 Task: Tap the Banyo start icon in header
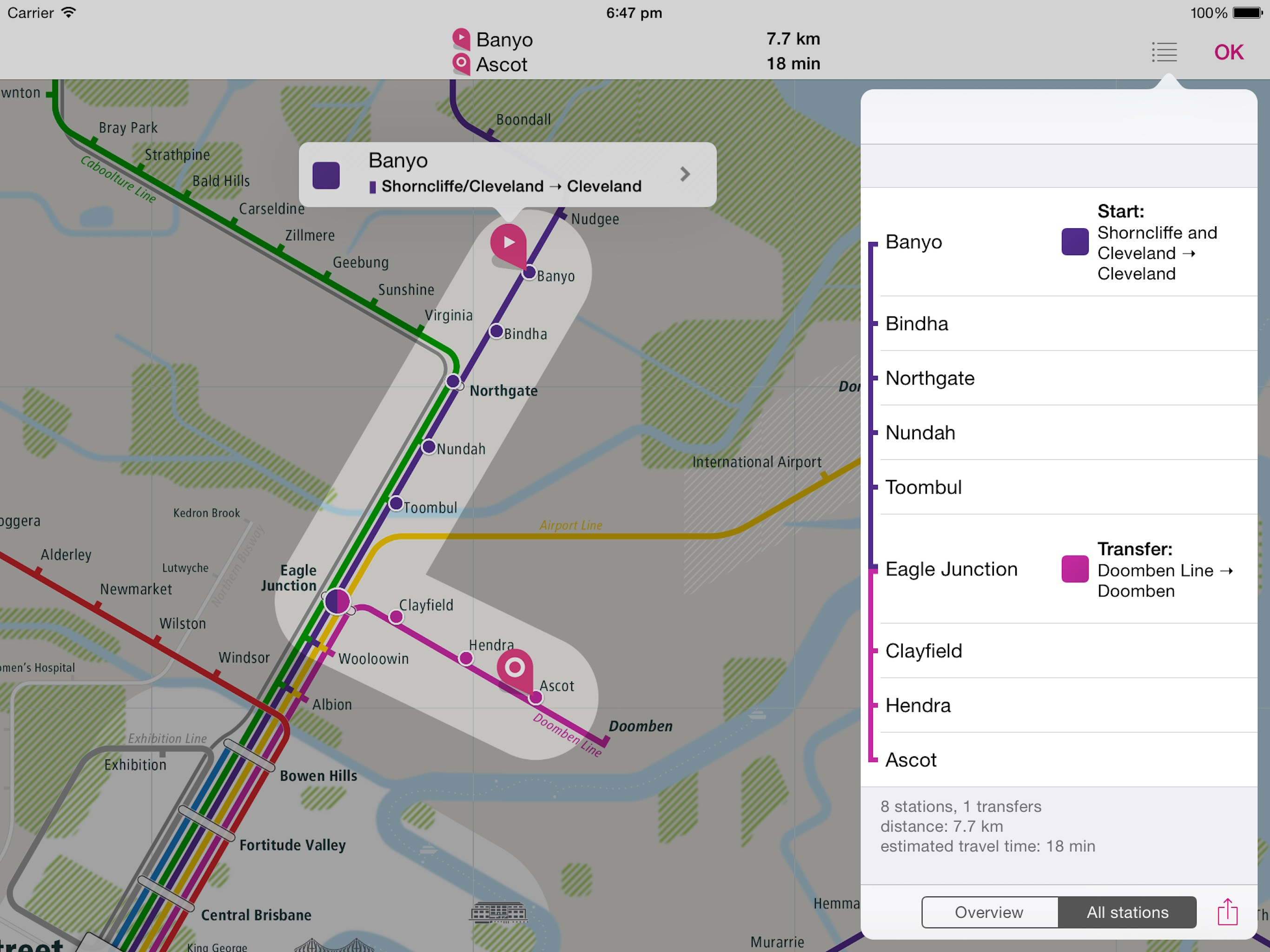tap(461, 39)
